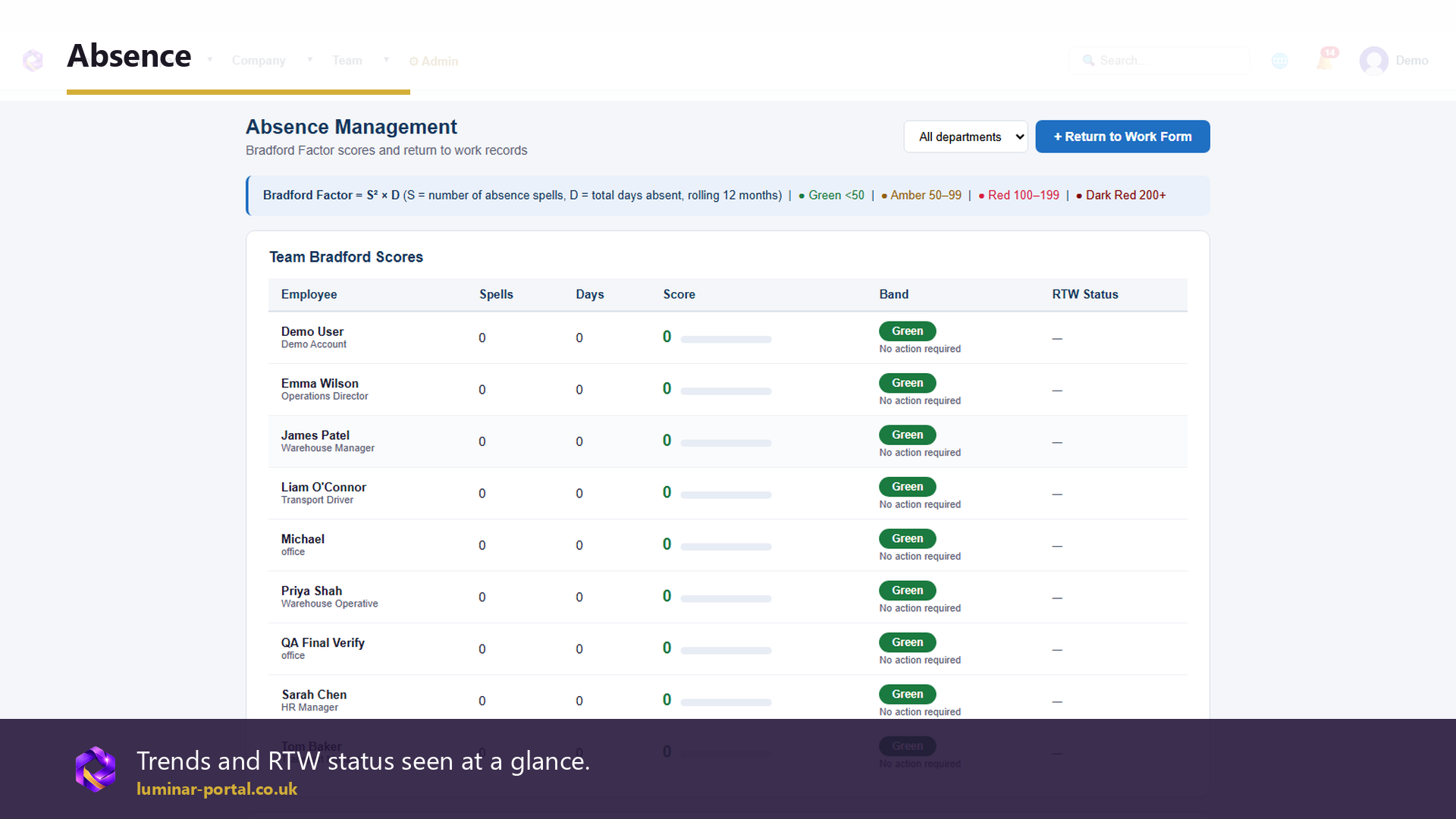Expand the Team menu arrow
Screen dimensions: 1456x819
pos(386,60)
